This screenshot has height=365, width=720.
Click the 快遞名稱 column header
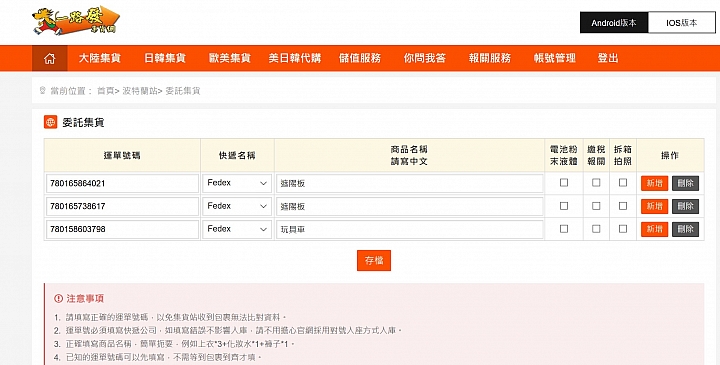pyautogui.click(x=237, y=156)
